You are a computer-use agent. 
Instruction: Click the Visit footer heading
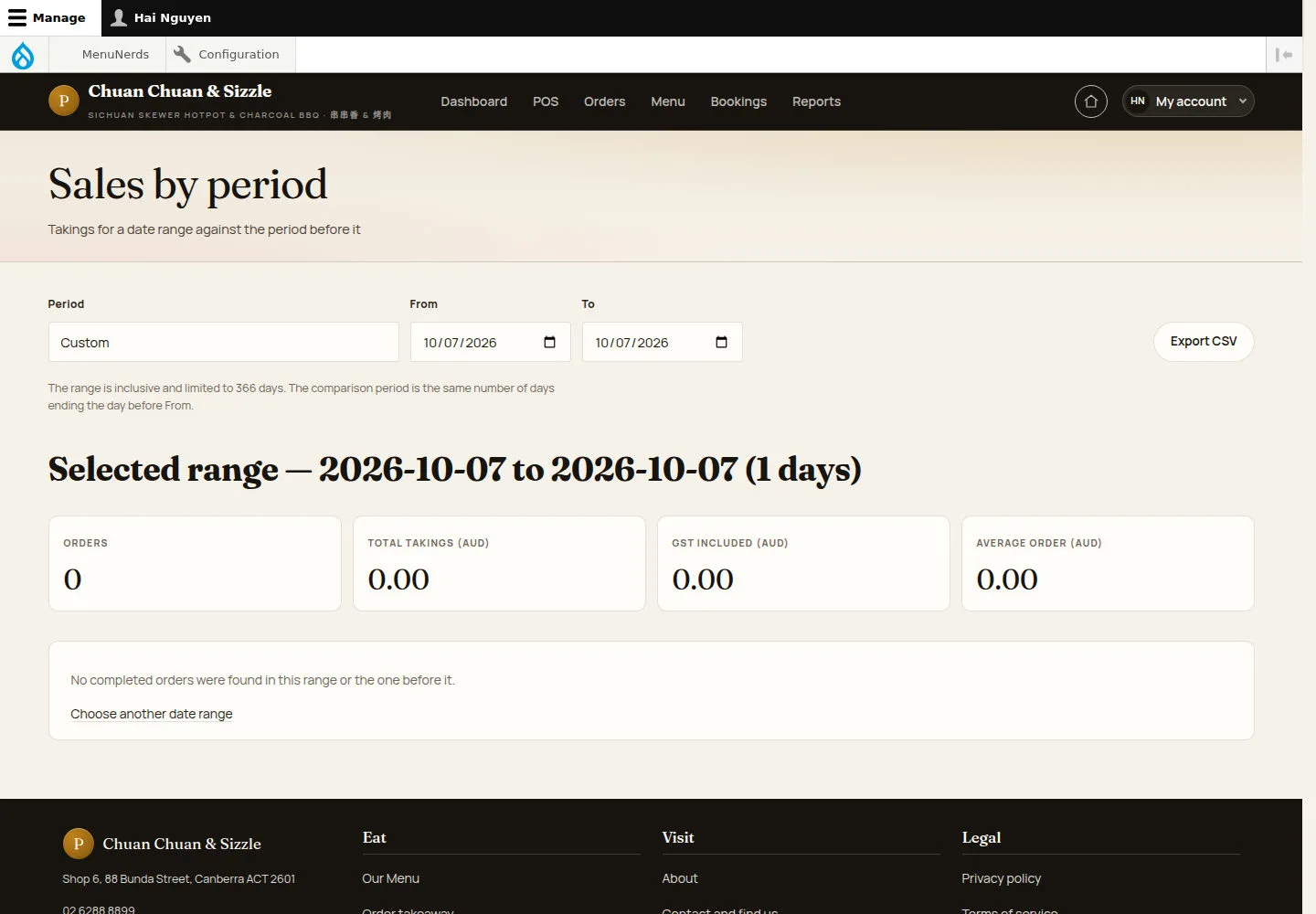[678, 837]
